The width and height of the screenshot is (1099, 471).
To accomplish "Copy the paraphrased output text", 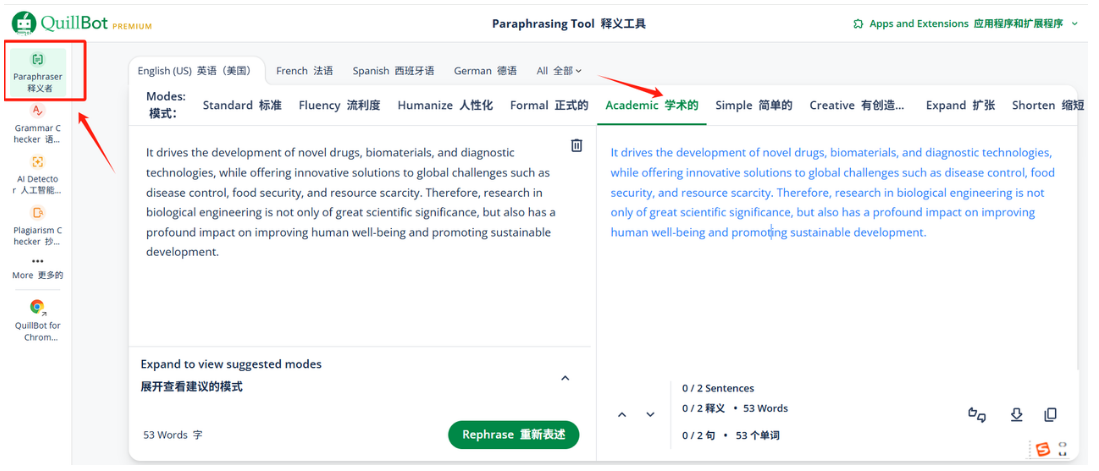I will click(1050, 415).
